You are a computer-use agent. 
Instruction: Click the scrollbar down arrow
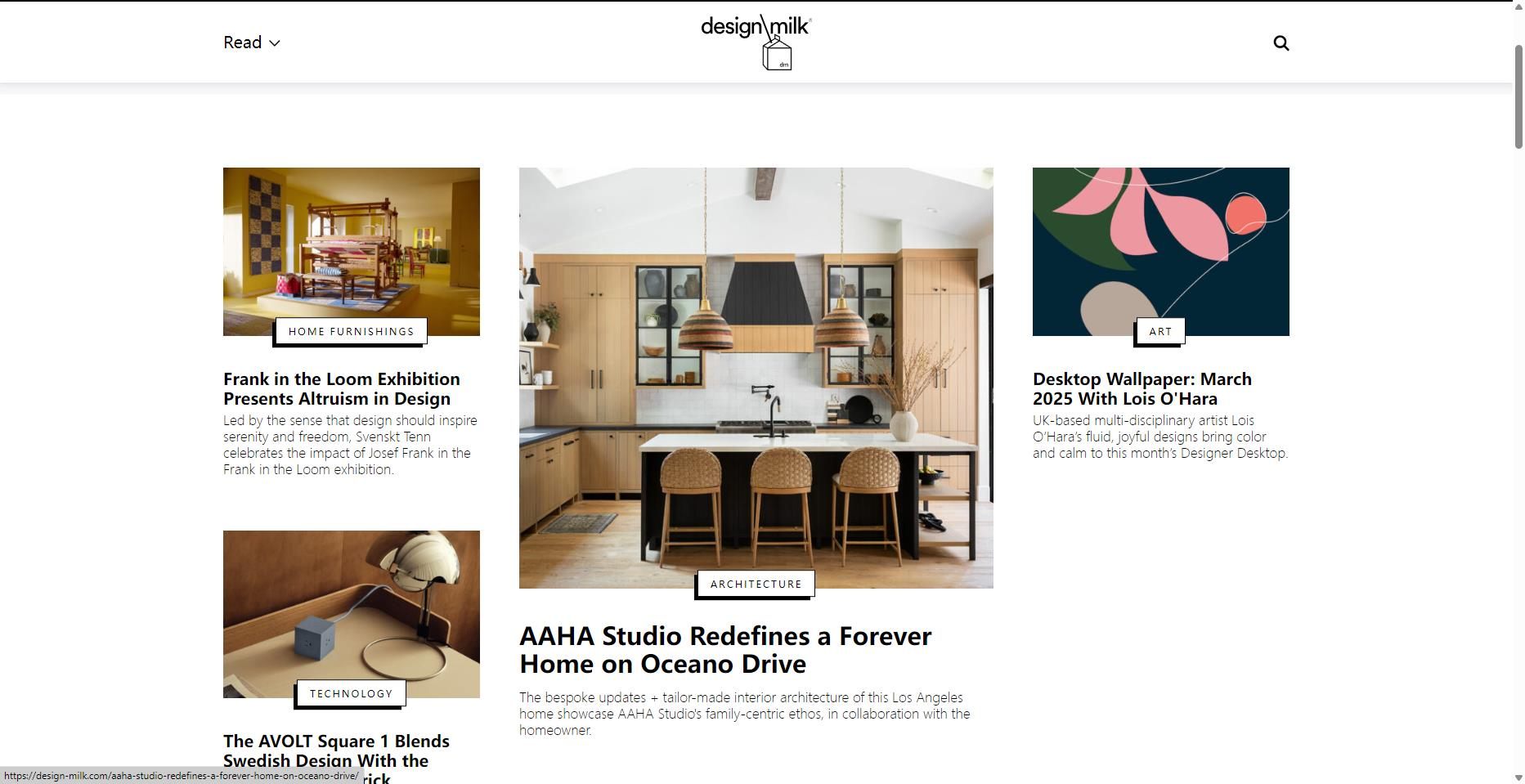point(1518,777)
